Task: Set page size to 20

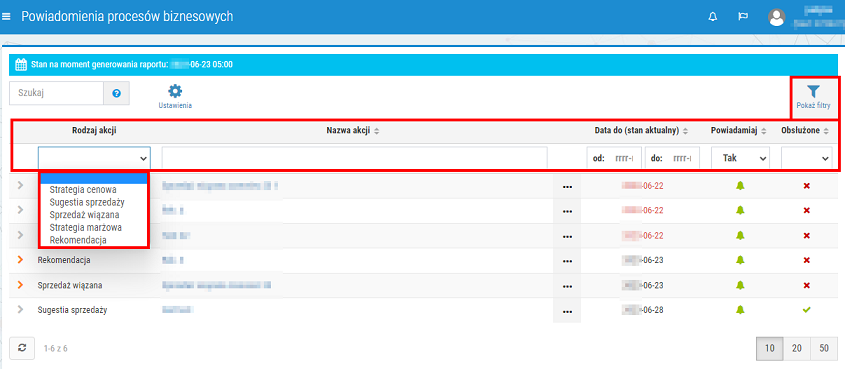Action: click(x=796, y=348)
